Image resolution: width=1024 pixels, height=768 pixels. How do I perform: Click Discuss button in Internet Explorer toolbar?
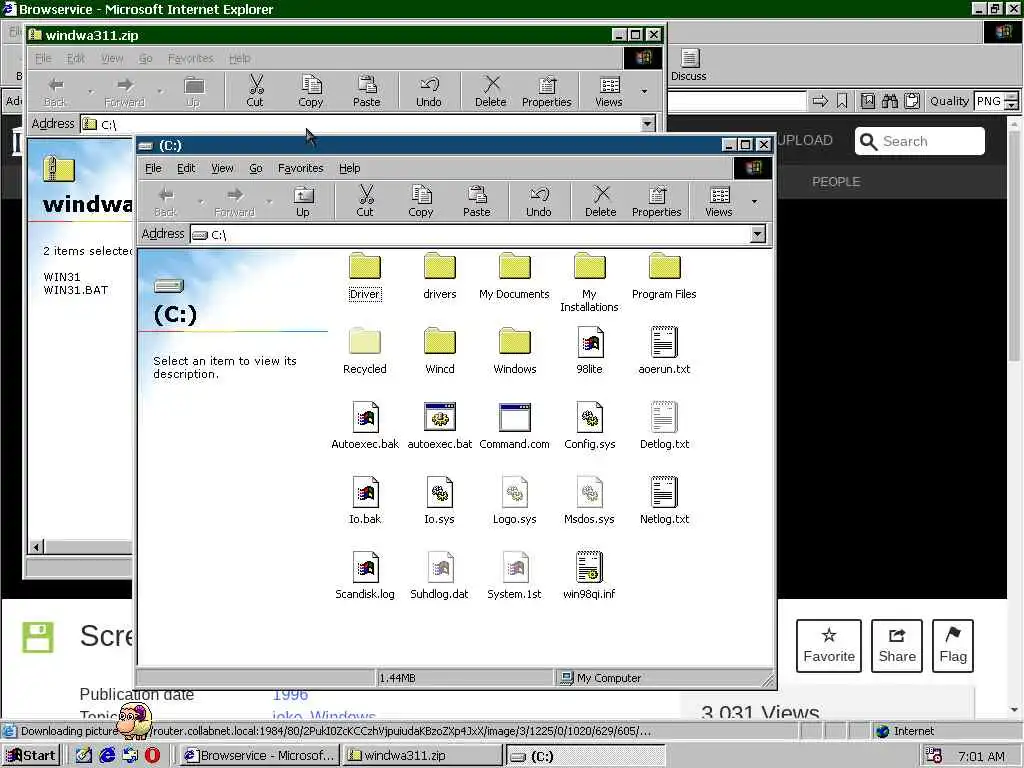[688, 65]
